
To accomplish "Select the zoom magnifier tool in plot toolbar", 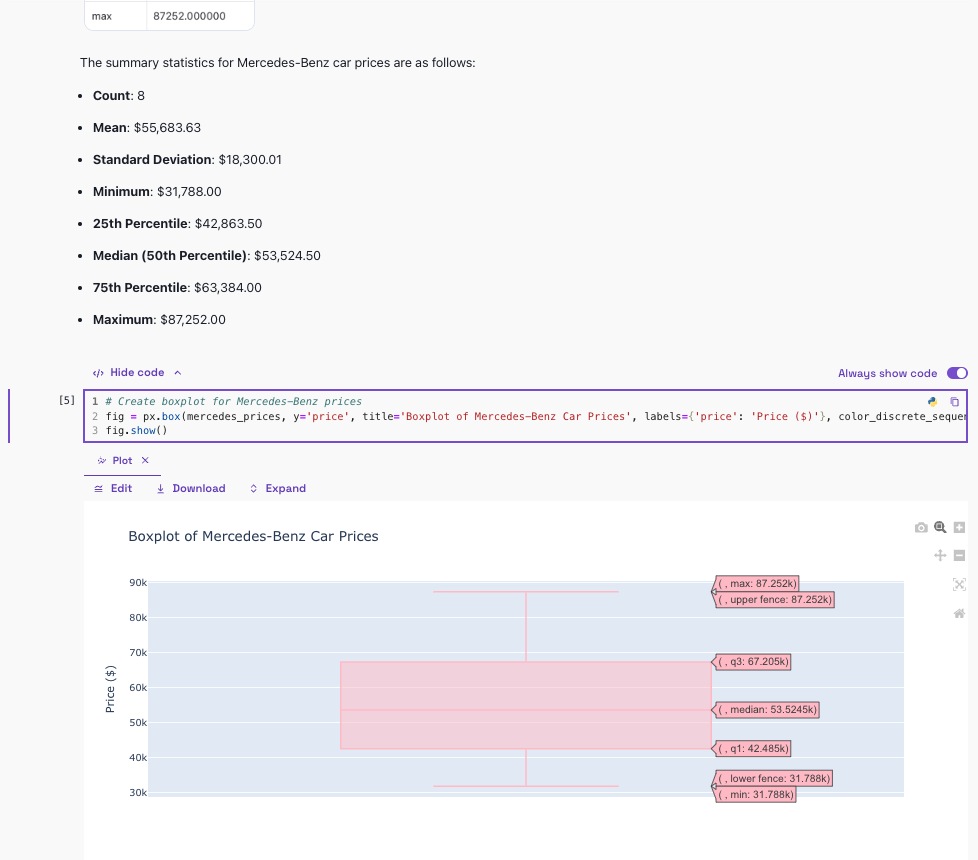I will 940,527.
